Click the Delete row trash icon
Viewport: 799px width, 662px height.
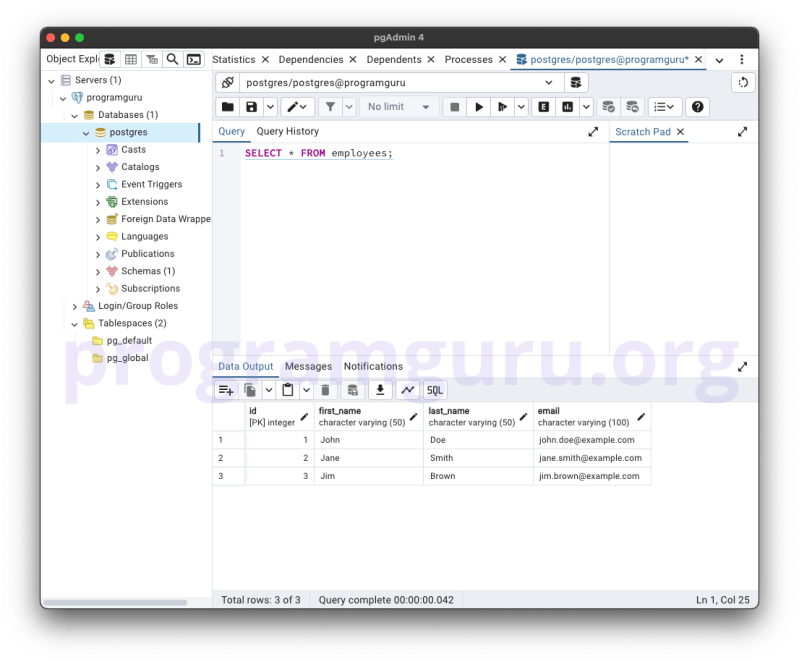(326, 390)
